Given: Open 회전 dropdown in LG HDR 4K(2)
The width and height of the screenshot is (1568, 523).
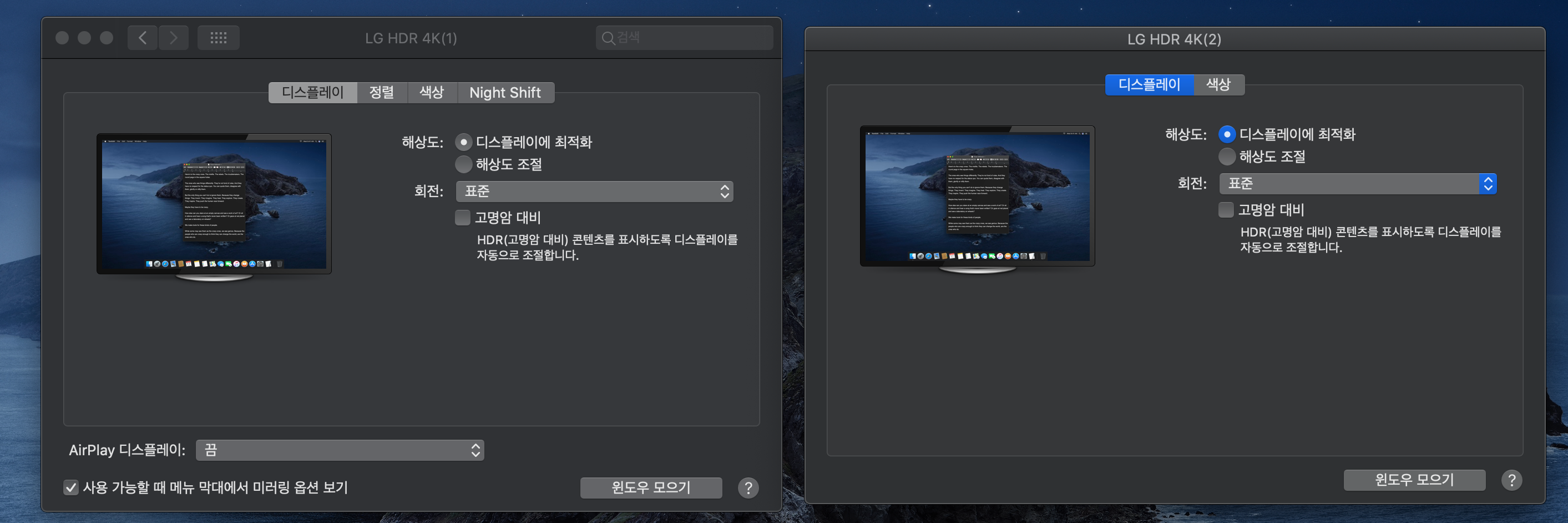Looking at the screenshot, I should pos(1358,183).
